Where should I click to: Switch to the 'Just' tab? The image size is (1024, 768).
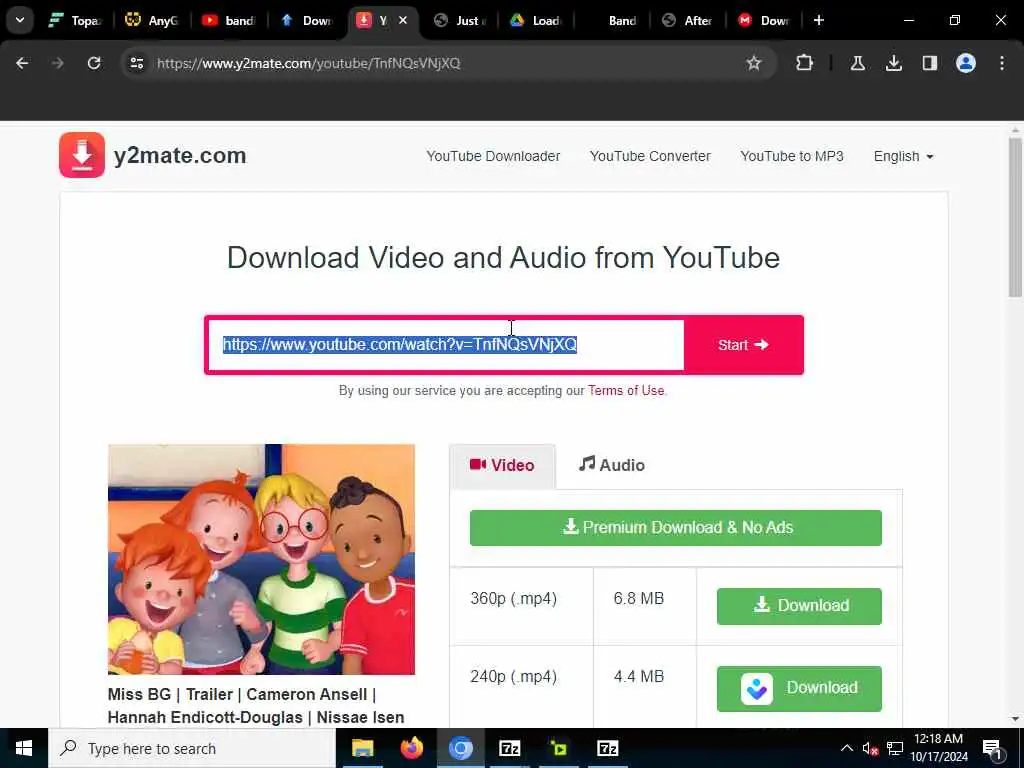460,20
